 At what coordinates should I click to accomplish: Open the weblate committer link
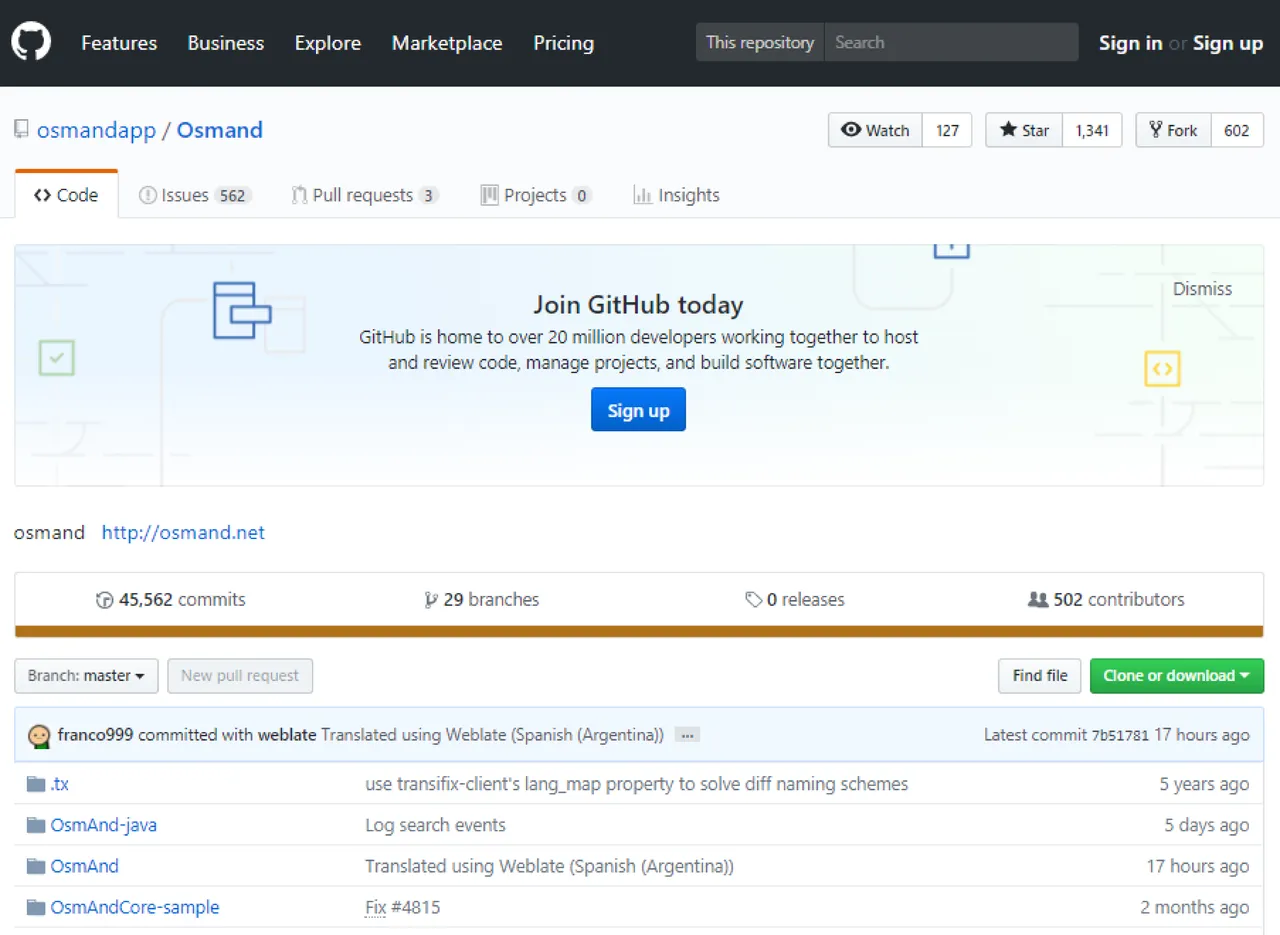tap(287, 735)
